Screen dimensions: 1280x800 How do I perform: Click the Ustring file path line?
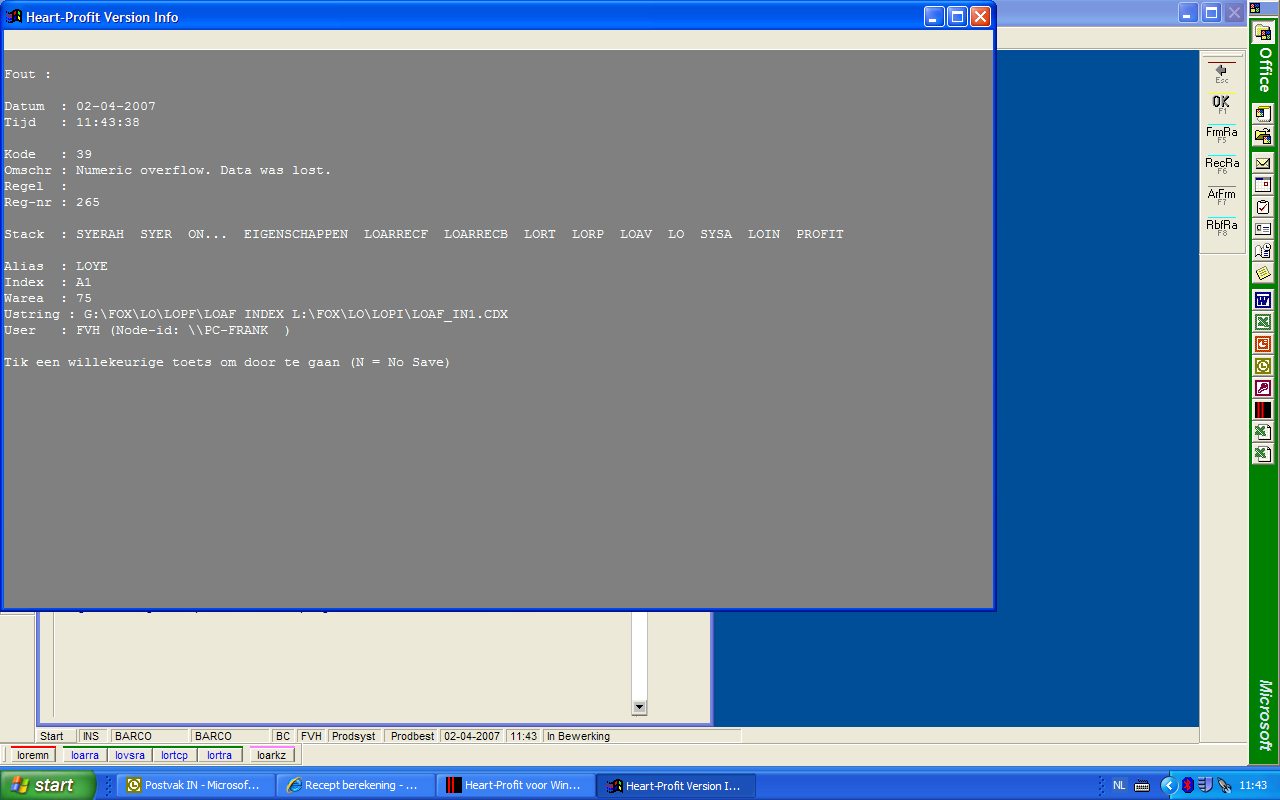[x=256, y=314]
